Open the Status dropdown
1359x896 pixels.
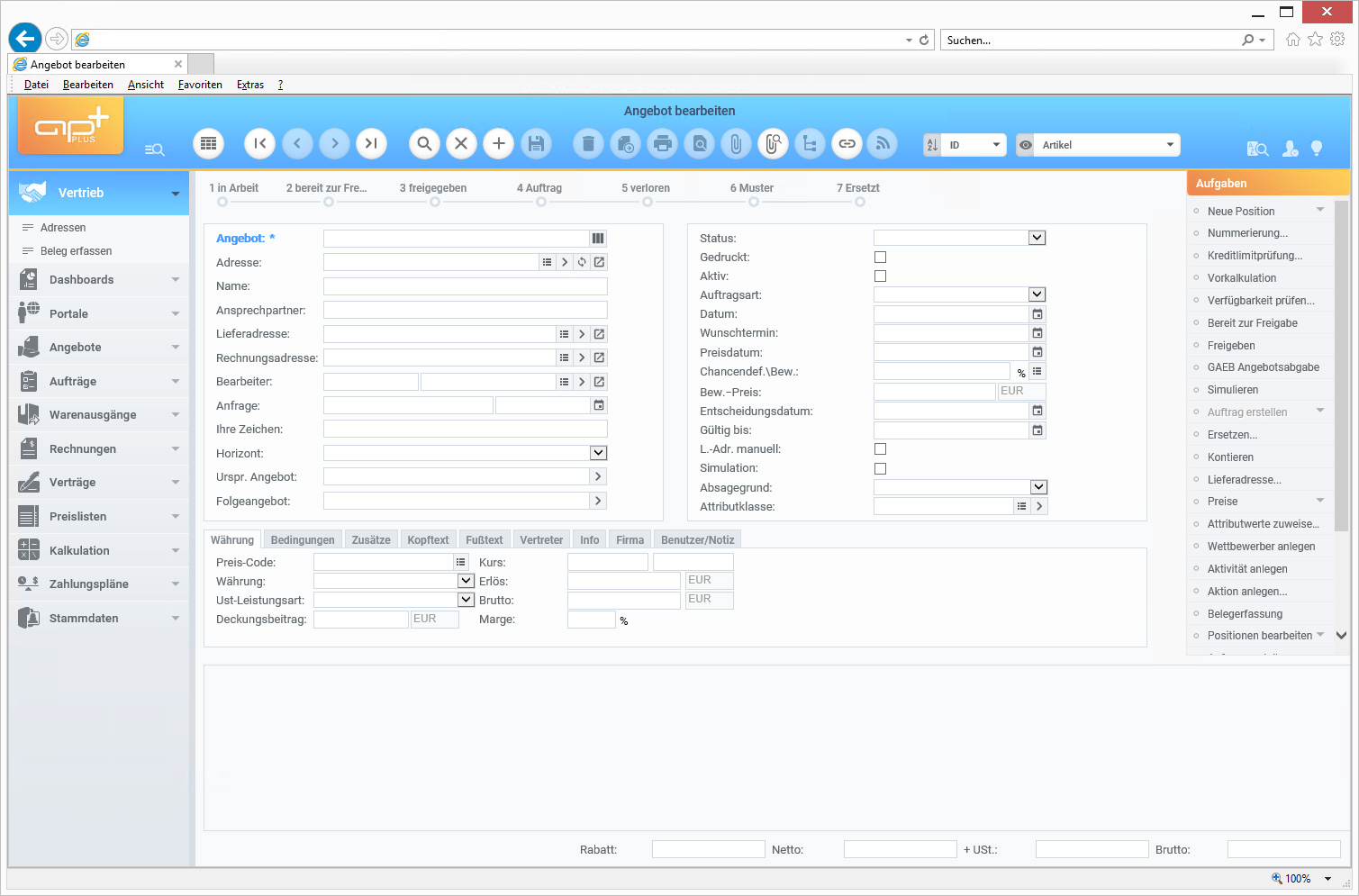[x=1037, y=238]
